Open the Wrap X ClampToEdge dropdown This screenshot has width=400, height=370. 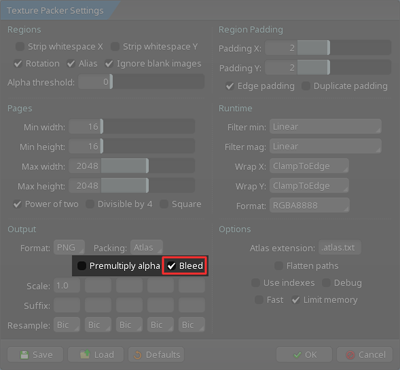tap(309, 166)
